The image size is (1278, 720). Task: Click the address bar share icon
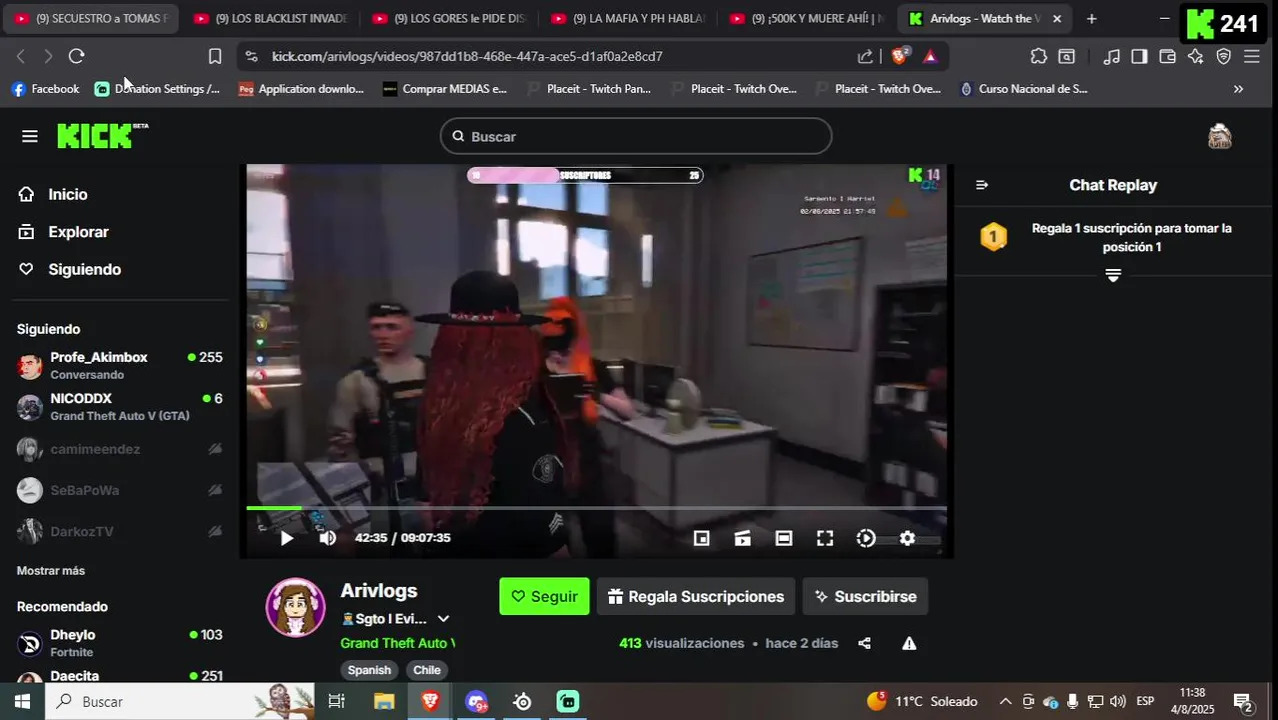click(865, 56)
